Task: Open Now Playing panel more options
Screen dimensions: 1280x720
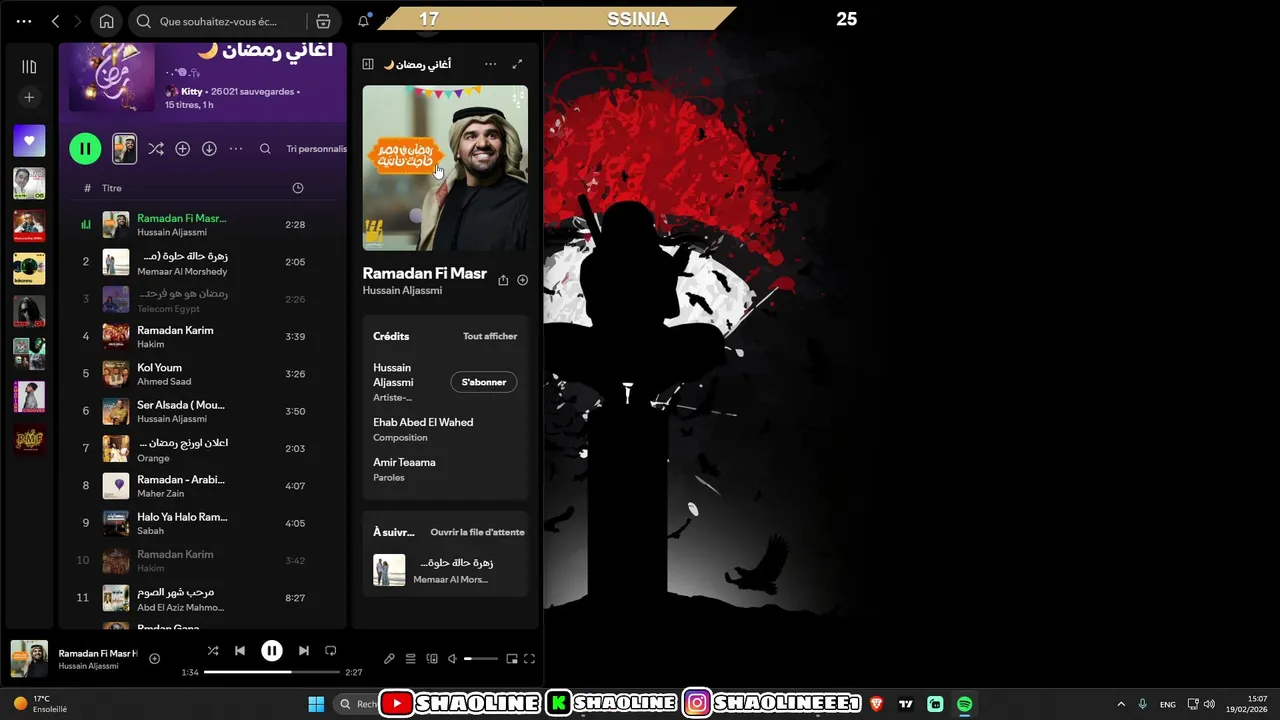Action: (490, 64)
